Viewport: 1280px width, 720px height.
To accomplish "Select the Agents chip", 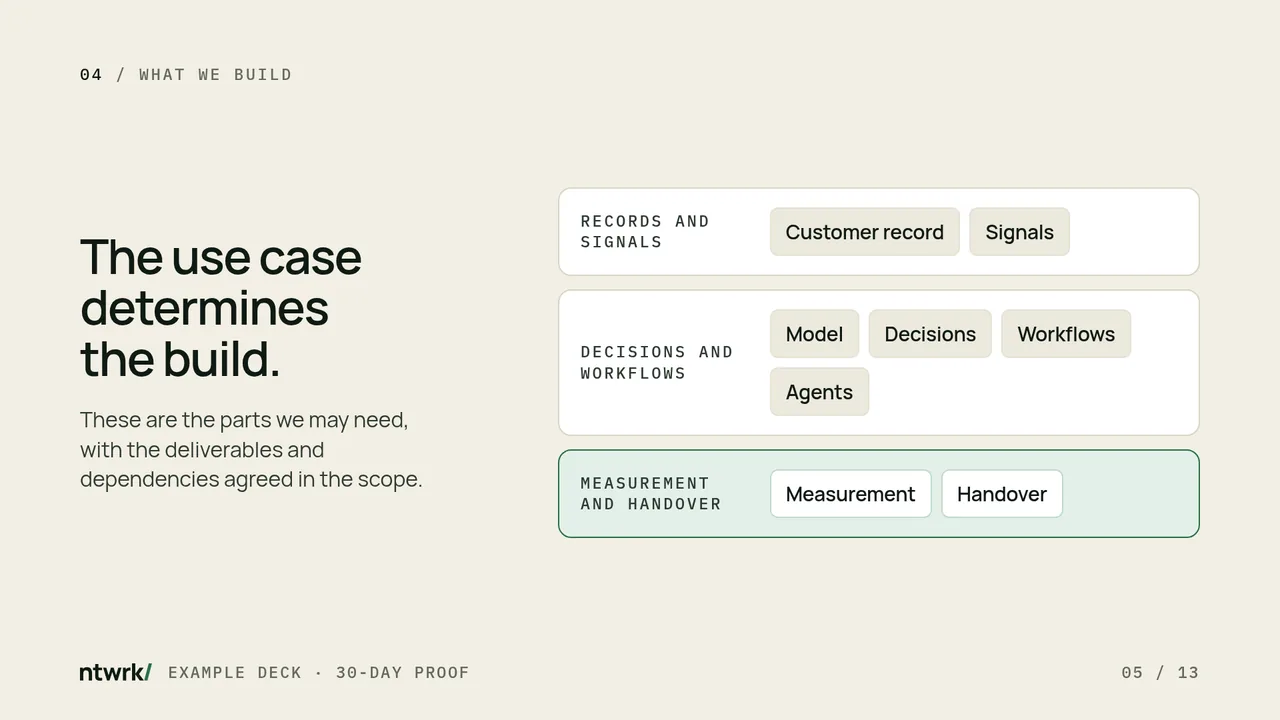I will 819,392.
